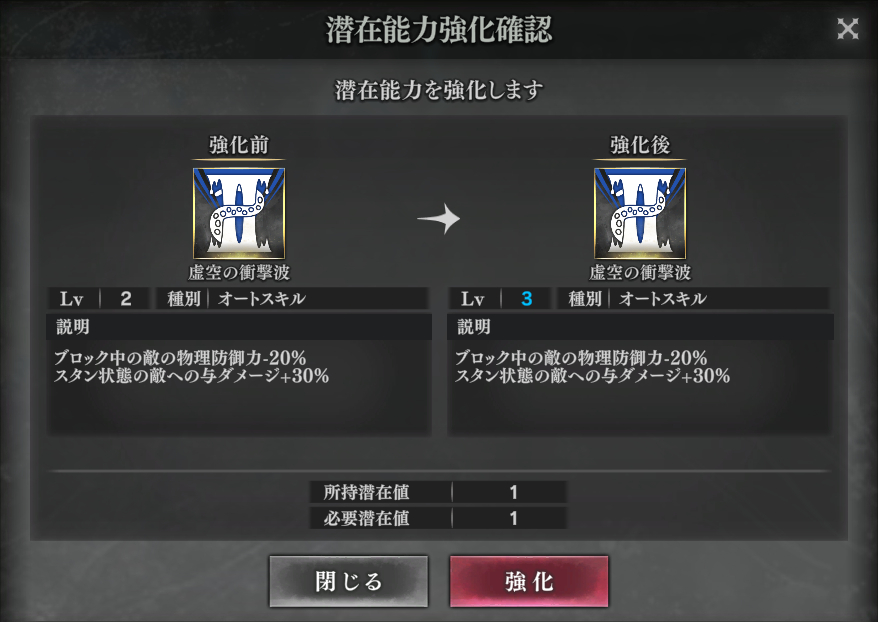The height and width of the screenshot is (622, 878).
Task: Click the right skill description text
Action: pos(592,367)
